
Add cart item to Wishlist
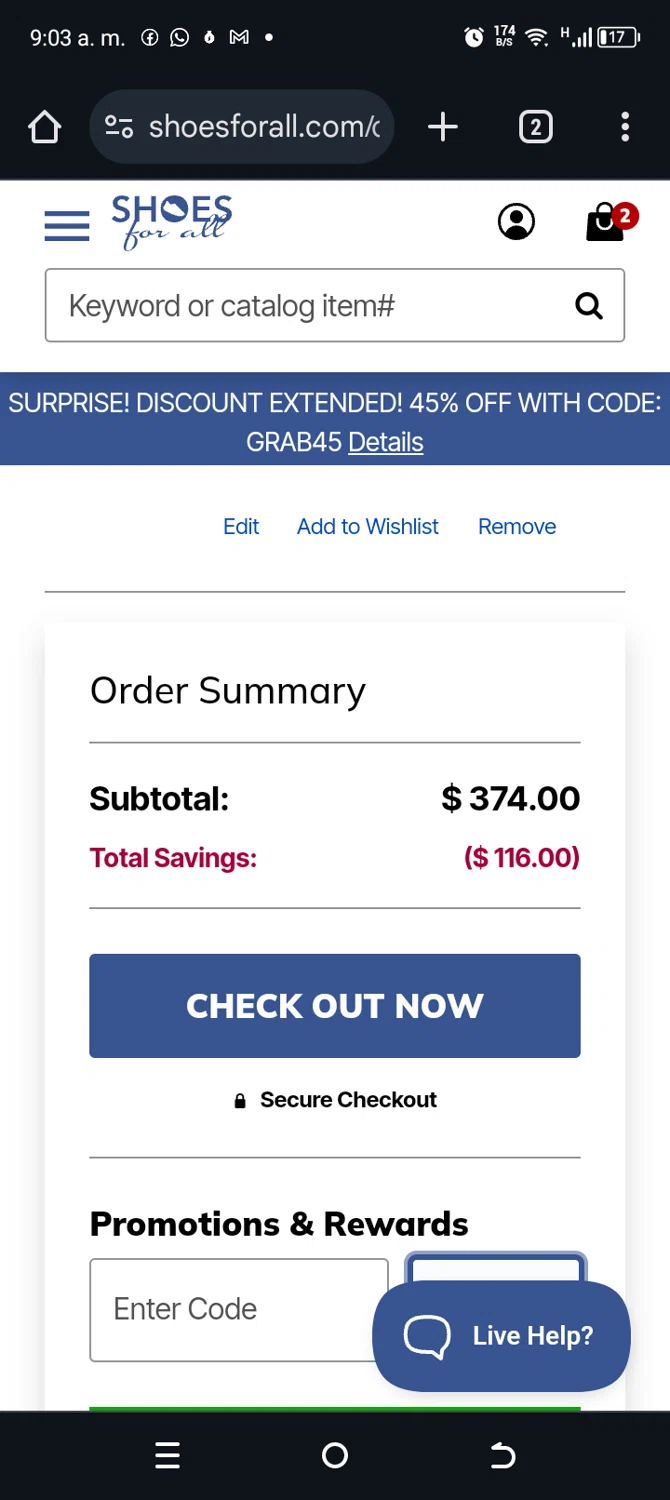[368, 527]
